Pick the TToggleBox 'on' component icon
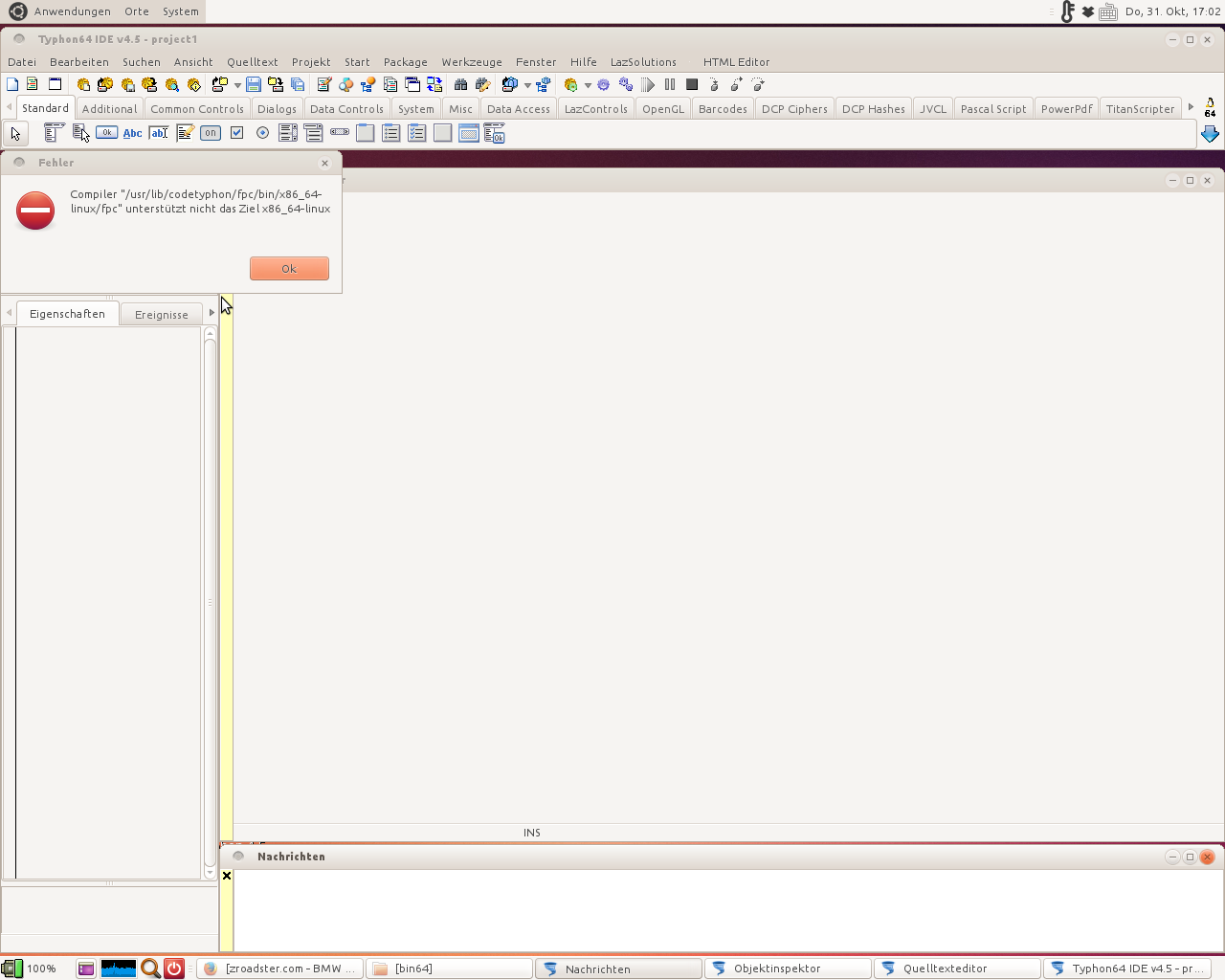Viewport: 1225px width, 980px height. (211, 133)
